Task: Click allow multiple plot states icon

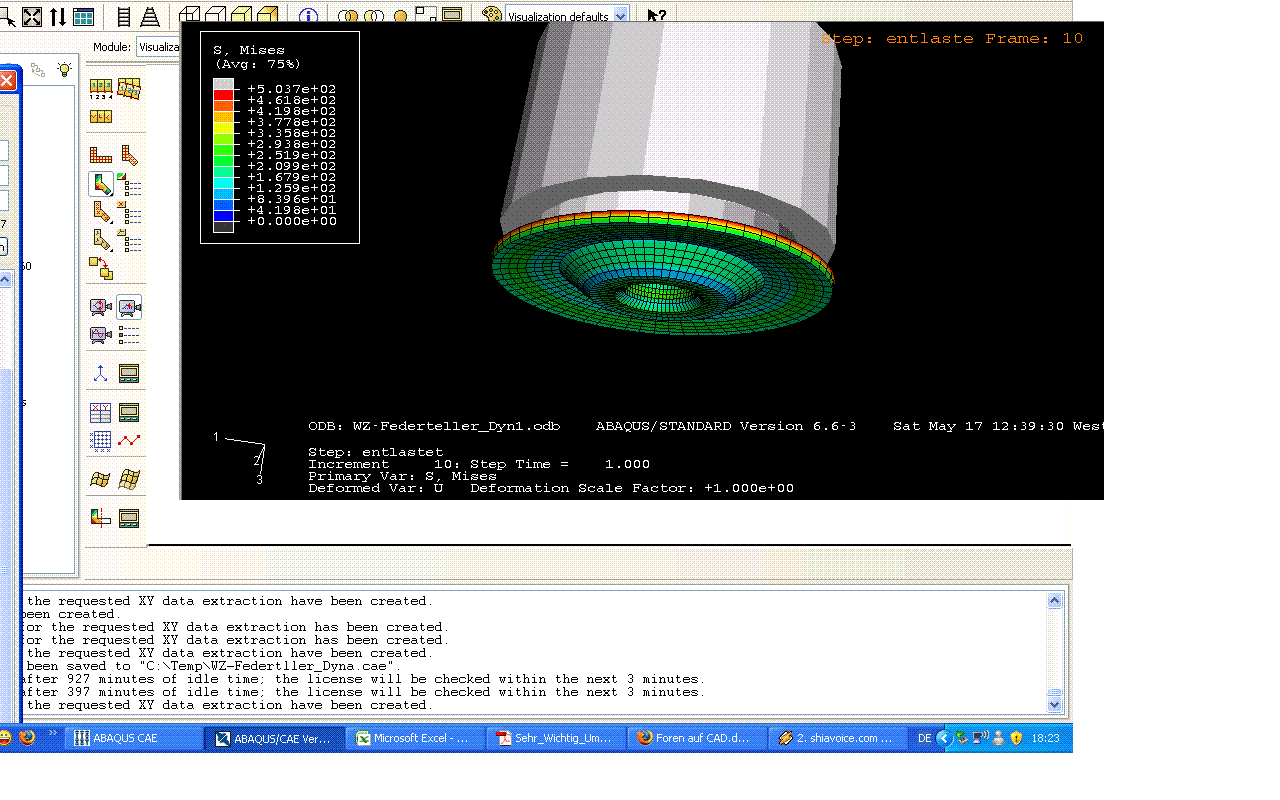Action: point(101,268)
